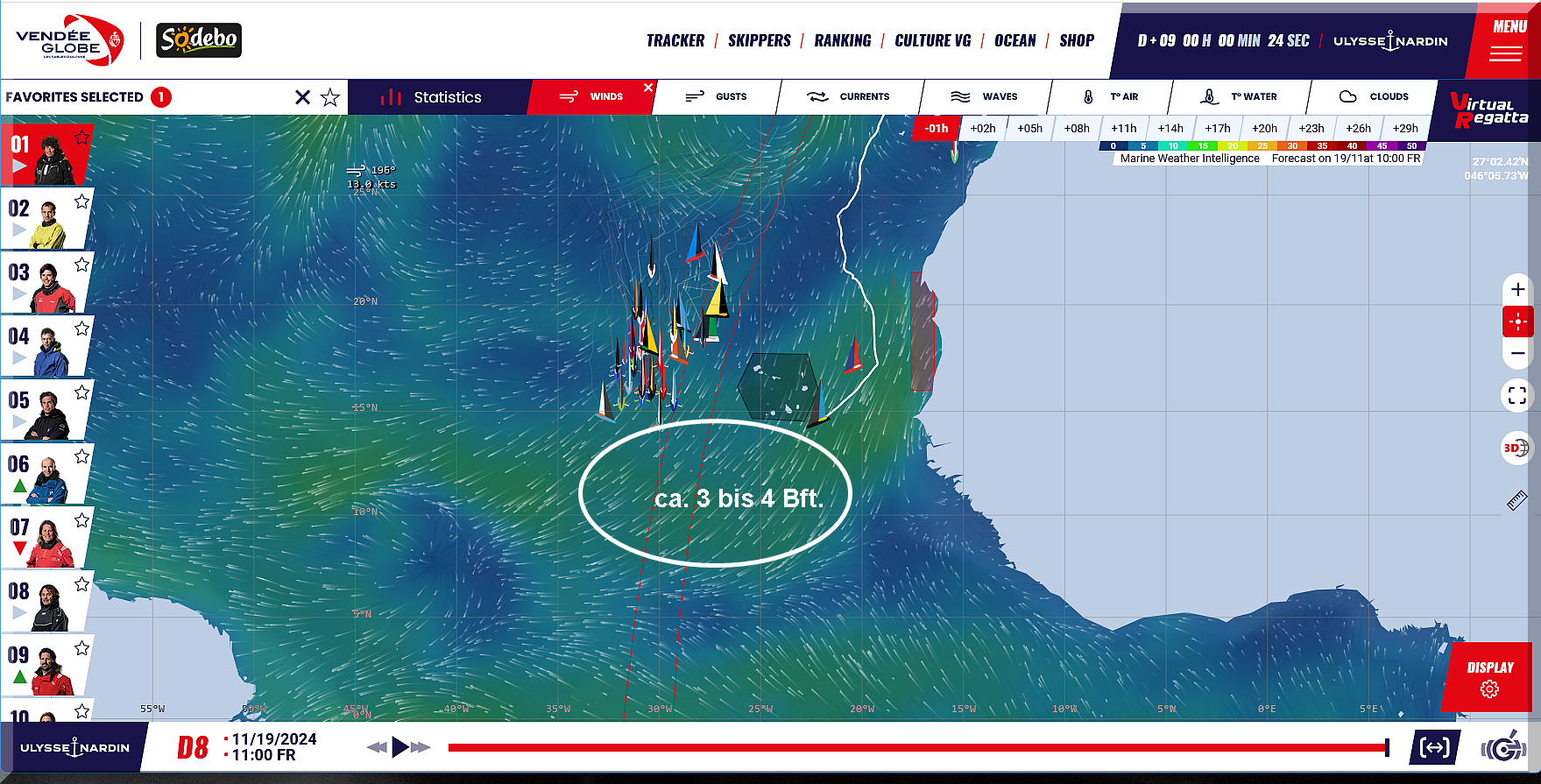Image resolution: width=1541 pixels, height=784 pixels.
Task: Open the Display settings panel
Action: pos(1489,678)
